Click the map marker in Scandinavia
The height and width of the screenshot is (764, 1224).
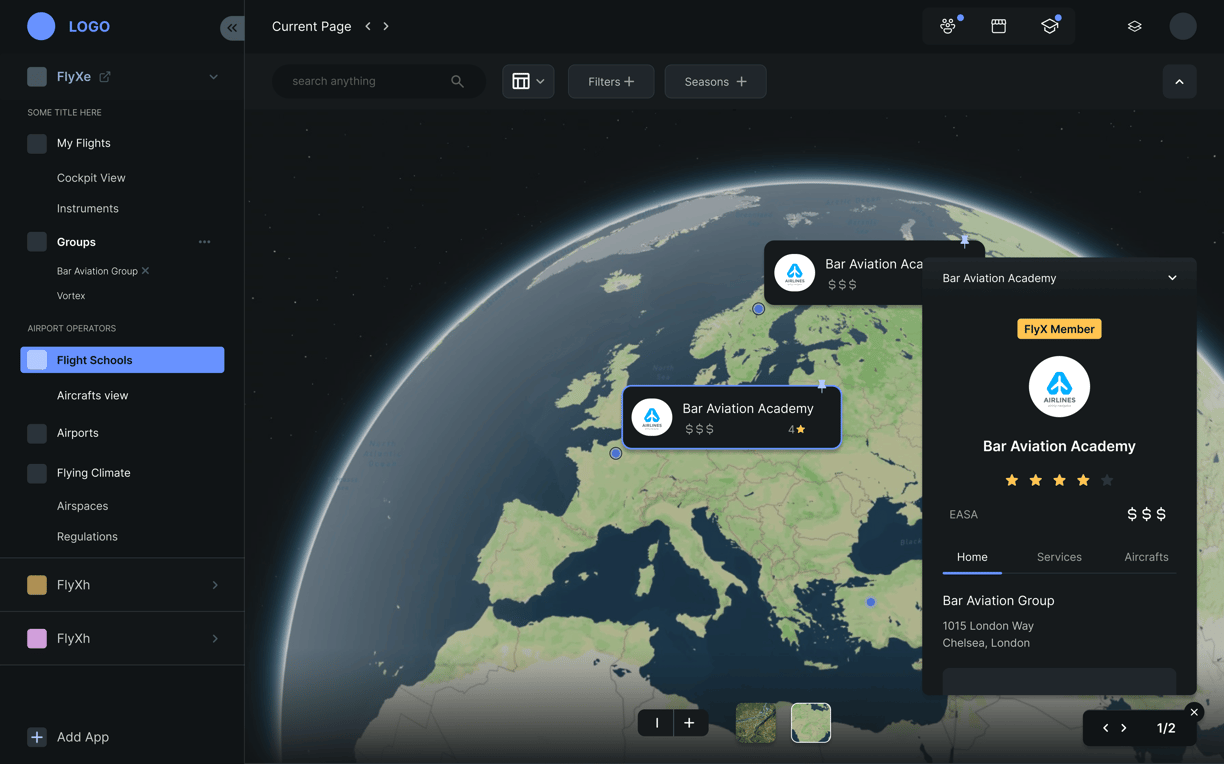759,309
